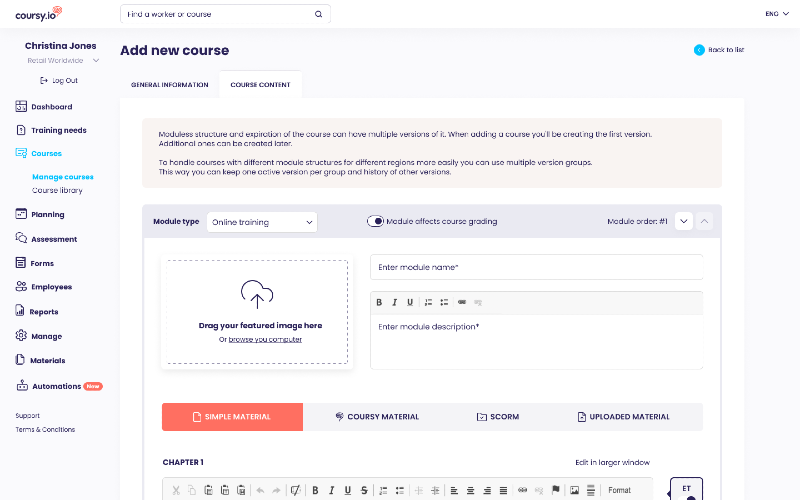Open the Manage gear icon
Image resolution: width=800 pixels, height=500 pixels.
(x=21, y=336)
